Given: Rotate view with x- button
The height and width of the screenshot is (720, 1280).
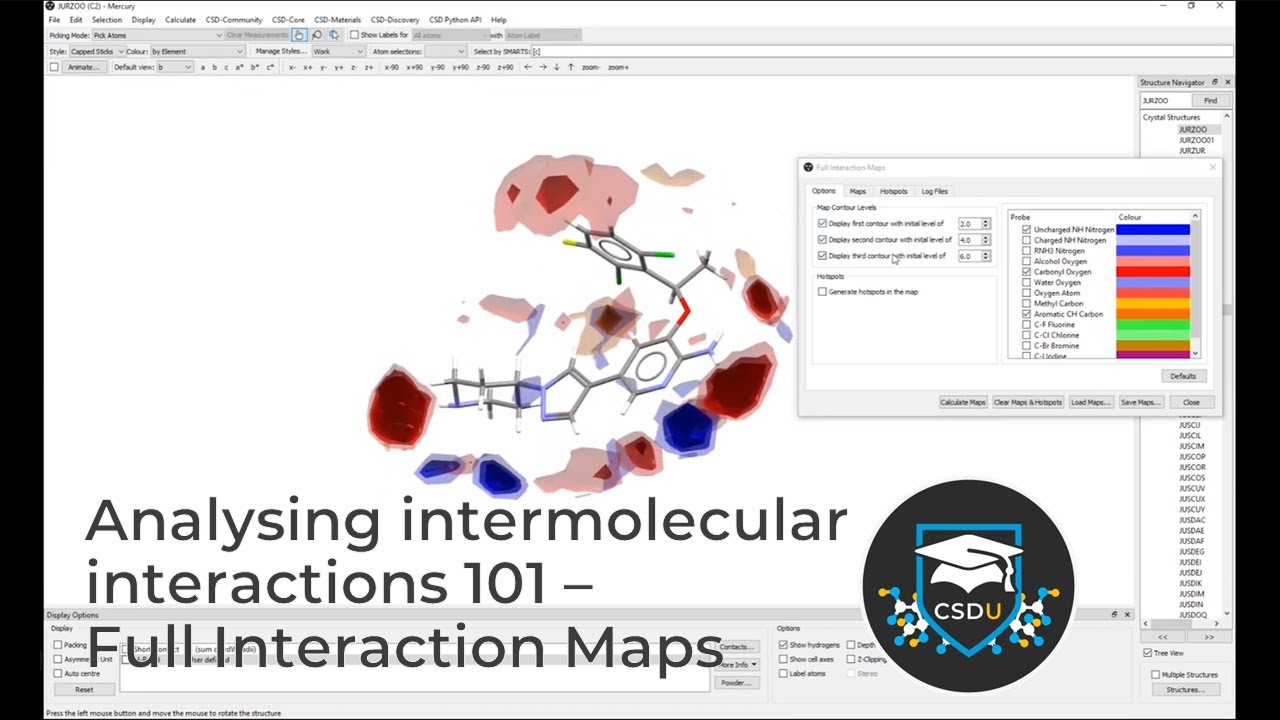Looking at the screenshot, I should (292, 67).
